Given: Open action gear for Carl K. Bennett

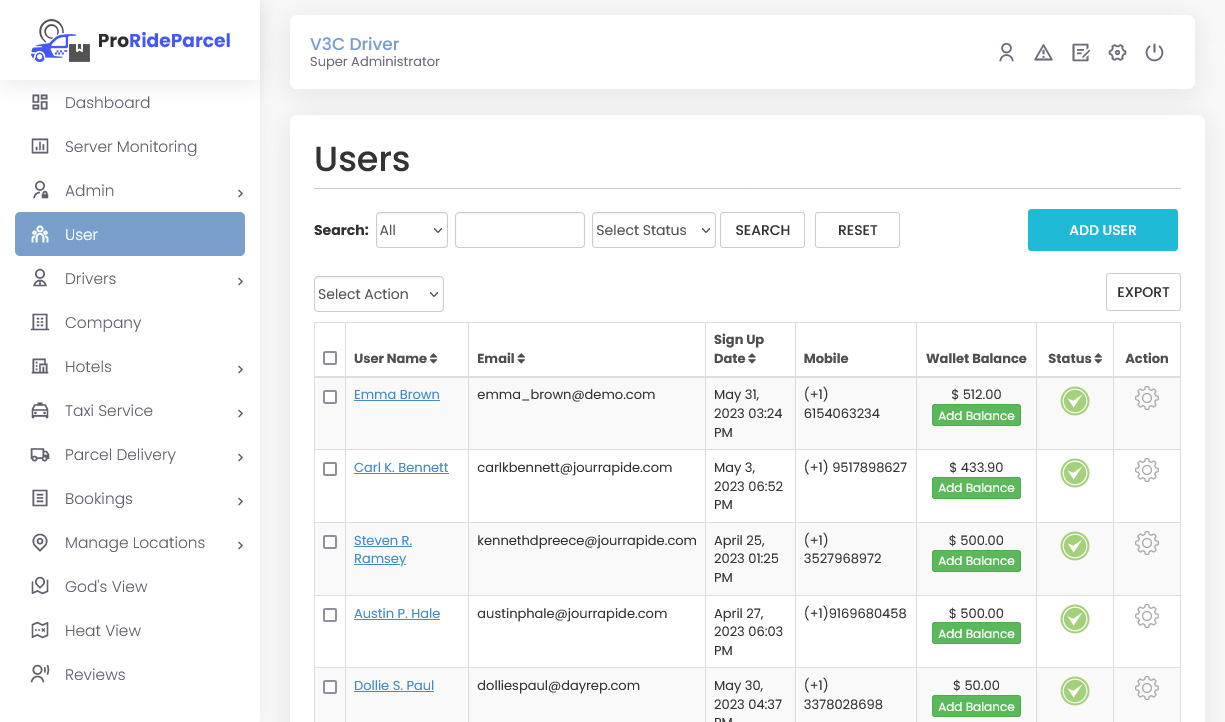Looking at the screenshot, I should point(1147,470).
